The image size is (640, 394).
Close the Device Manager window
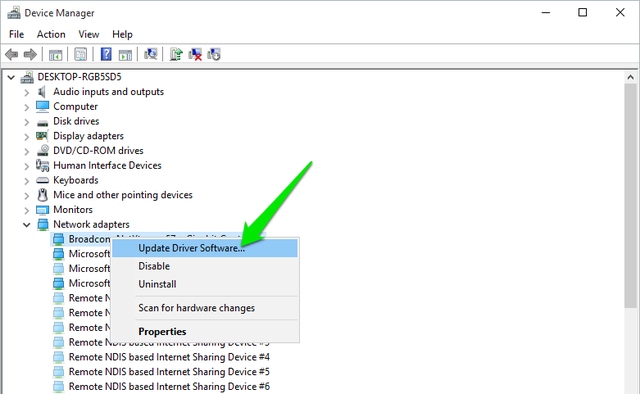(x=620, y=13)
